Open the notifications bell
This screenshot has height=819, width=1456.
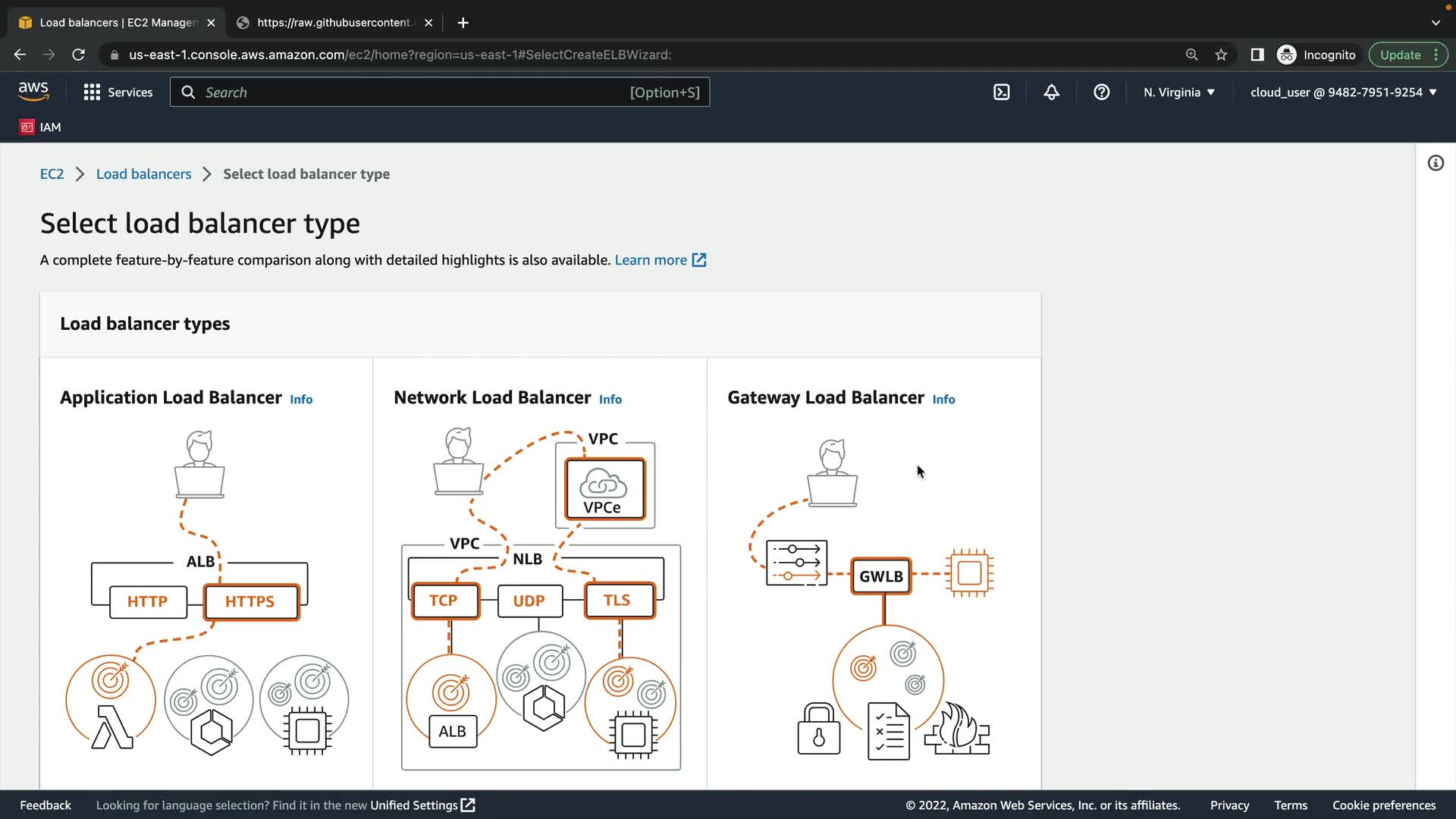pyautogui.click(x=1051, y=93)
